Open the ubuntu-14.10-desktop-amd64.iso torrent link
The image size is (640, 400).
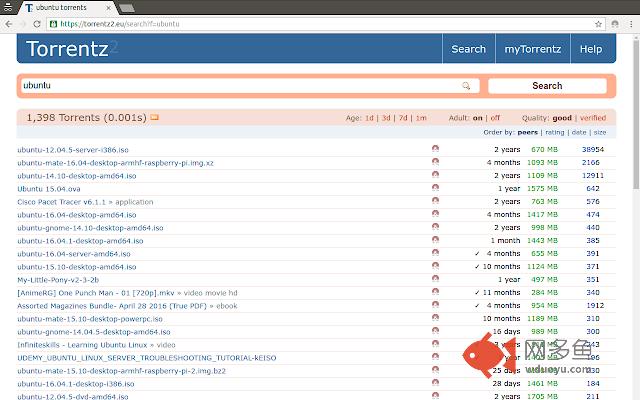coord(77,176)
